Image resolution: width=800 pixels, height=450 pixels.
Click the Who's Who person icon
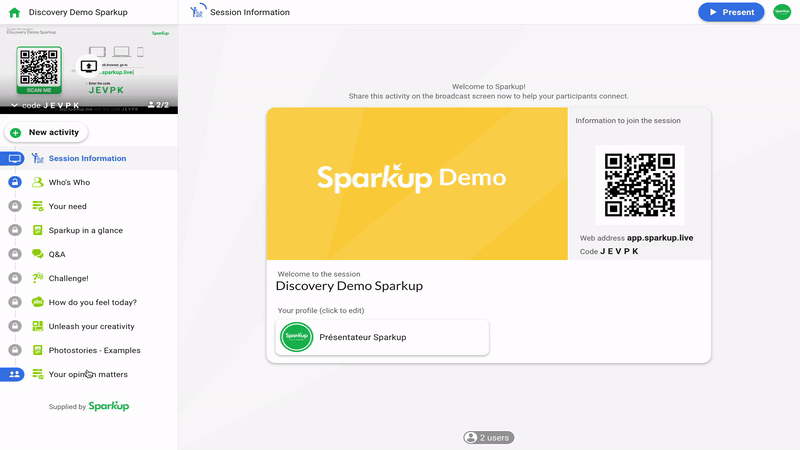pyautogui.click(x=38, y=182)
